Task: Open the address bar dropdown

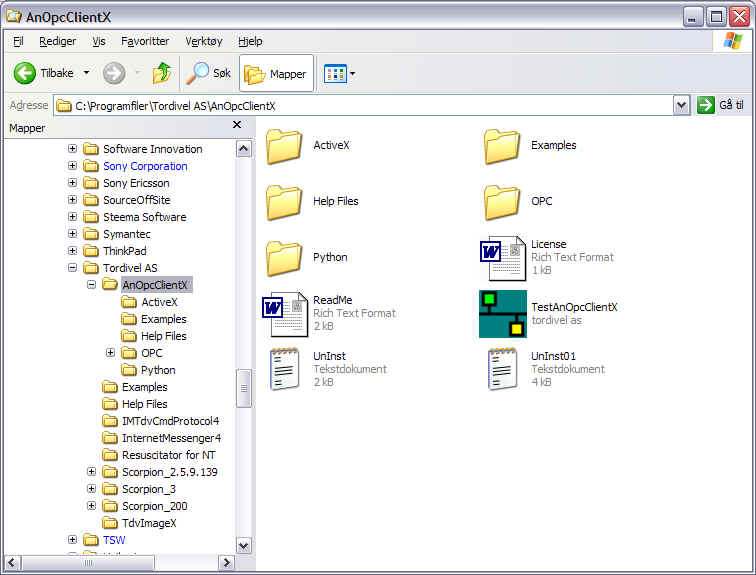Action: (681, 105)
